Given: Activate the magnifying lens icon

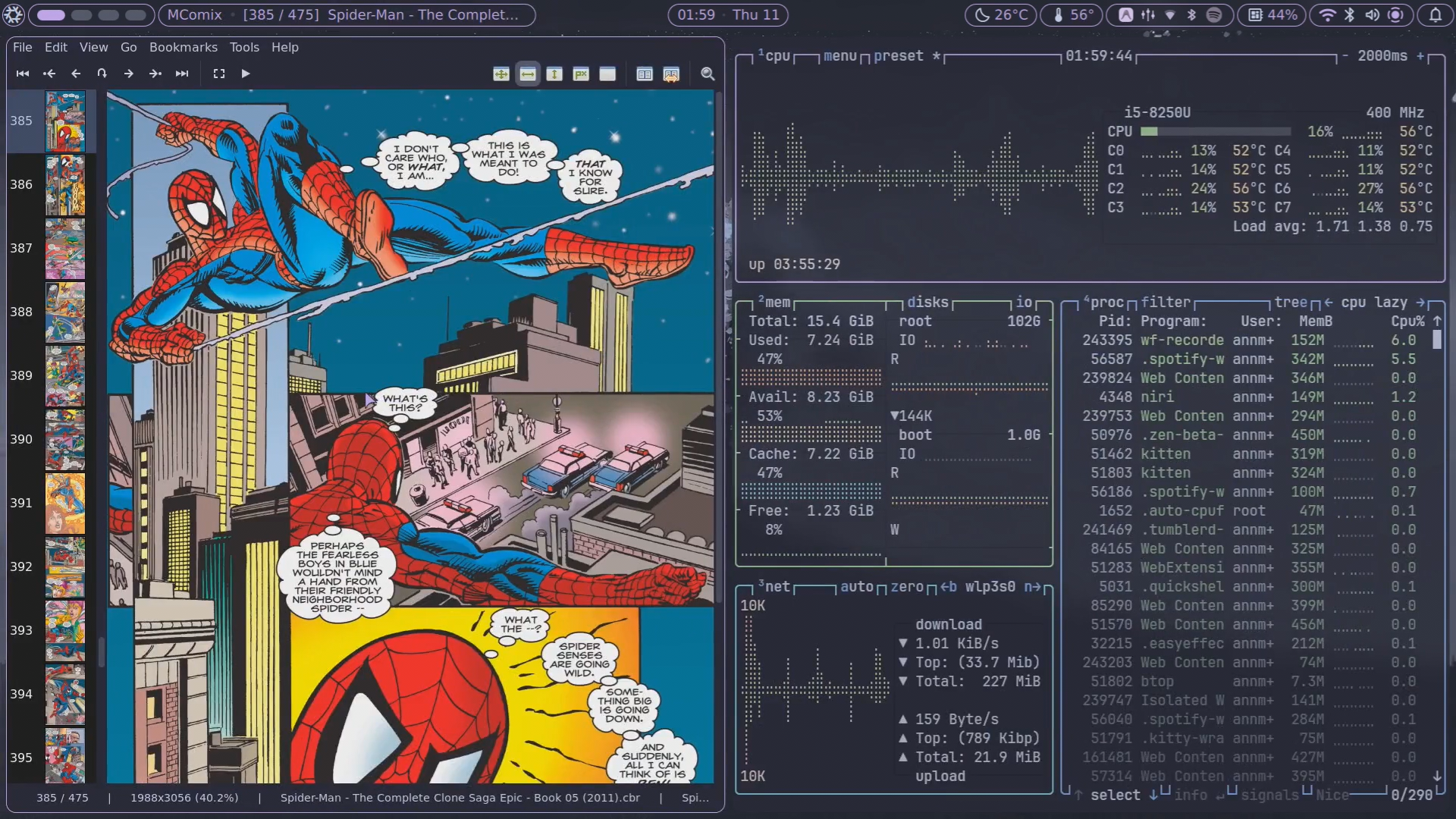Looking at the screenshot, I should tap(708, 74).
